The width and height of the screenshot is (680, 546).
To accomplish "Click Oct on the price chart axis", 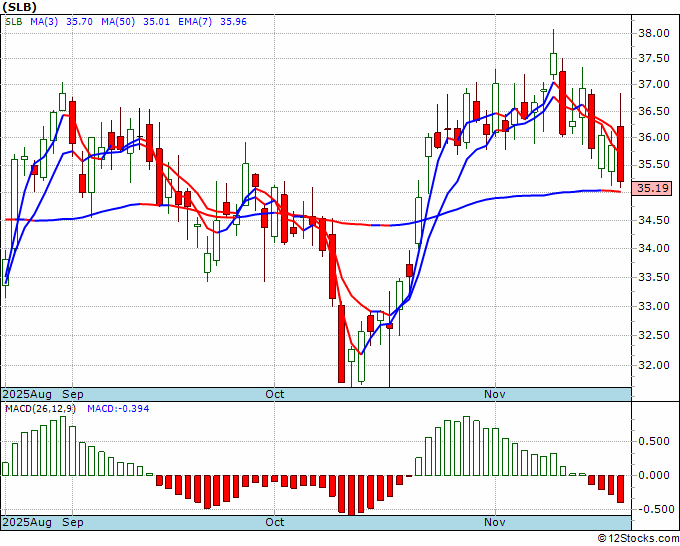I will tap(275, 394).
